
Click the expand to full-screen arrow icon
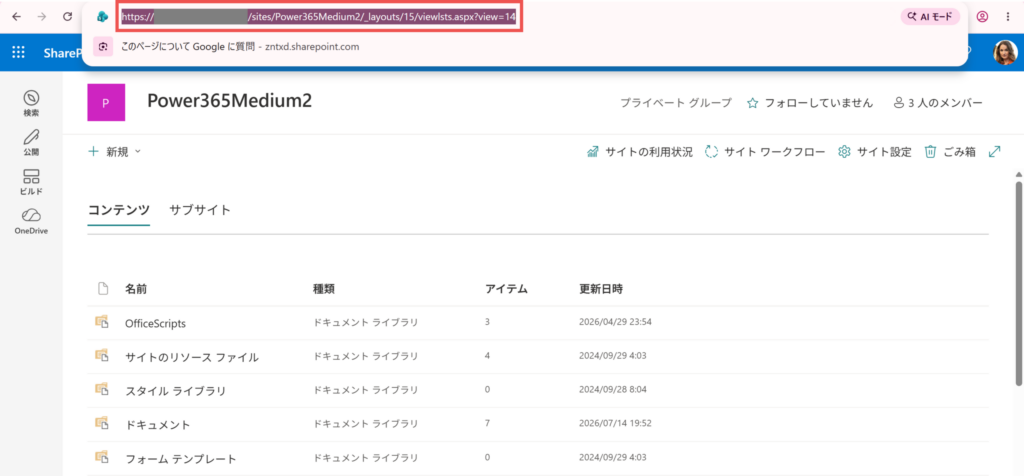tap(995, 151)
